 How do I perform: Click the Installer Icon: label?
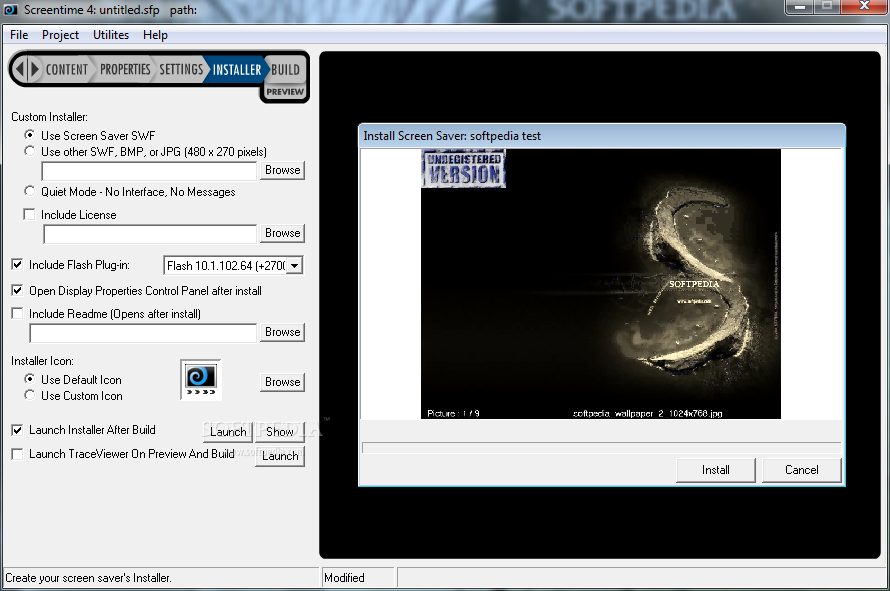(x=42, y=361)
